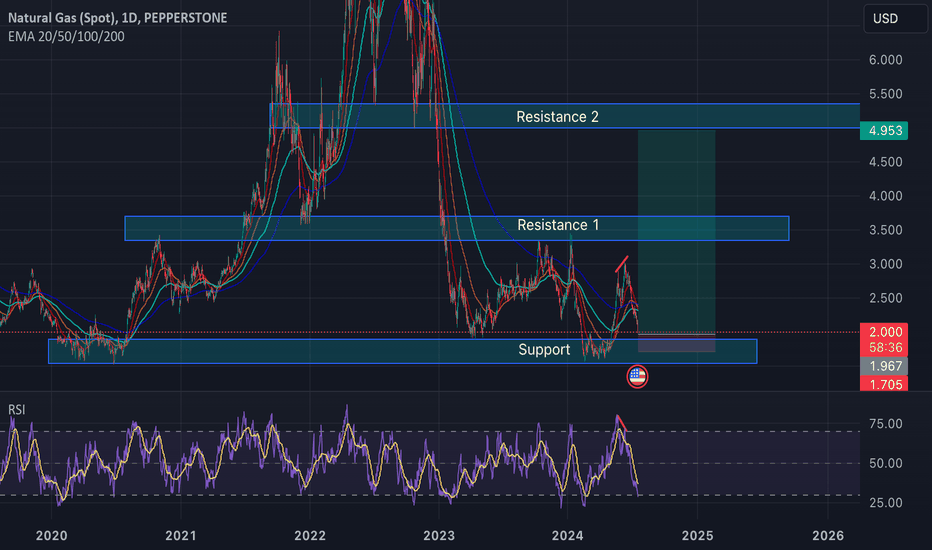932x550 pixels.
Task: Click the 58:36 countdown timer tag
Action: 884,348
